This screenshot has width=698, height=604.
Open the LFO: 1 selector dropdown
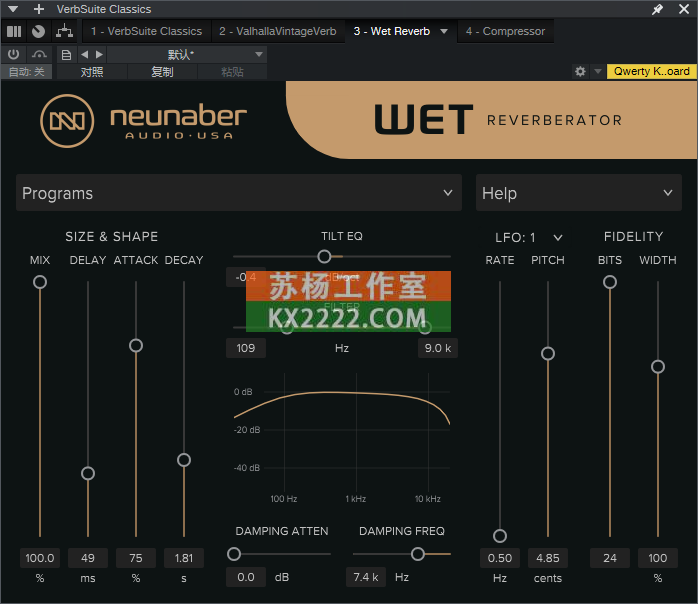point(528,237)
